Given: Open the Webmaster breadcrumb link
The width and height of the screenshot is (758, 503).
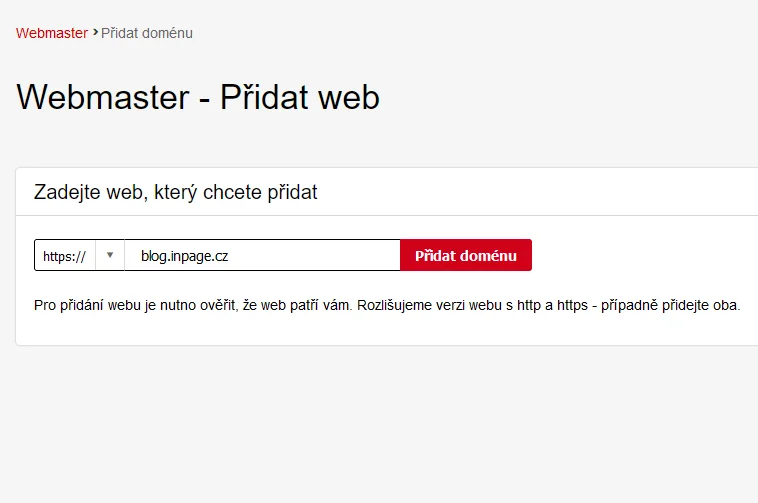Looking at the screenshot, I should click(52, 33).
